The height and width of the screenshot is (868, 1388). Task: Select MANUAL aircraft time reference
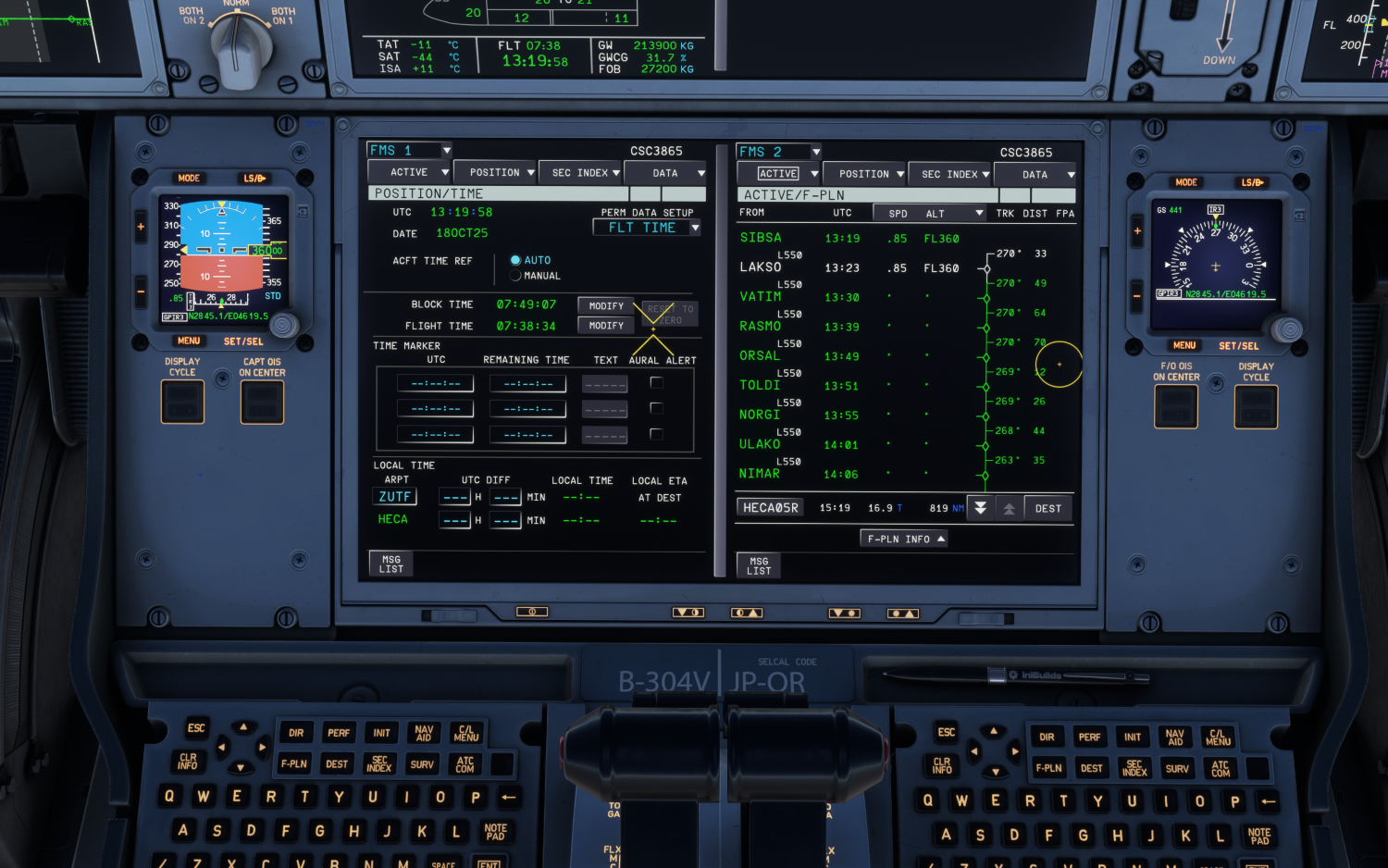point(515,276)
